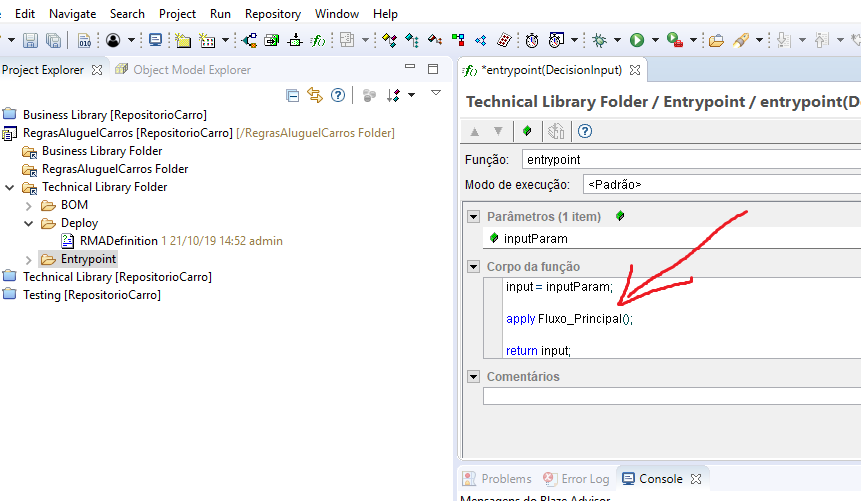Open the Search menu

[x=127, y=14]
